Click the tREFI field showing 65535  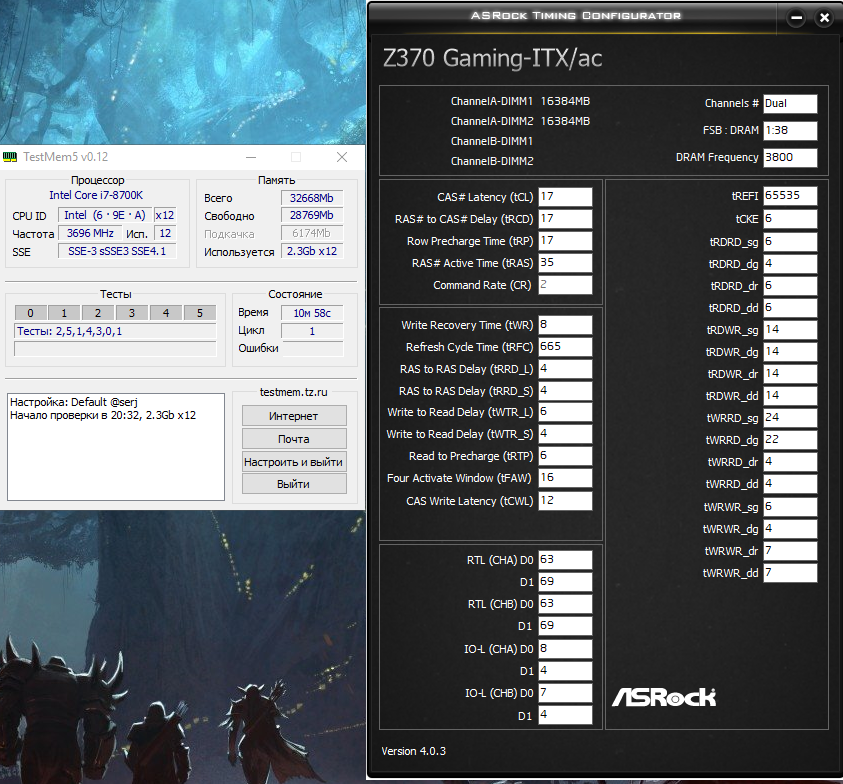(790, 195)
